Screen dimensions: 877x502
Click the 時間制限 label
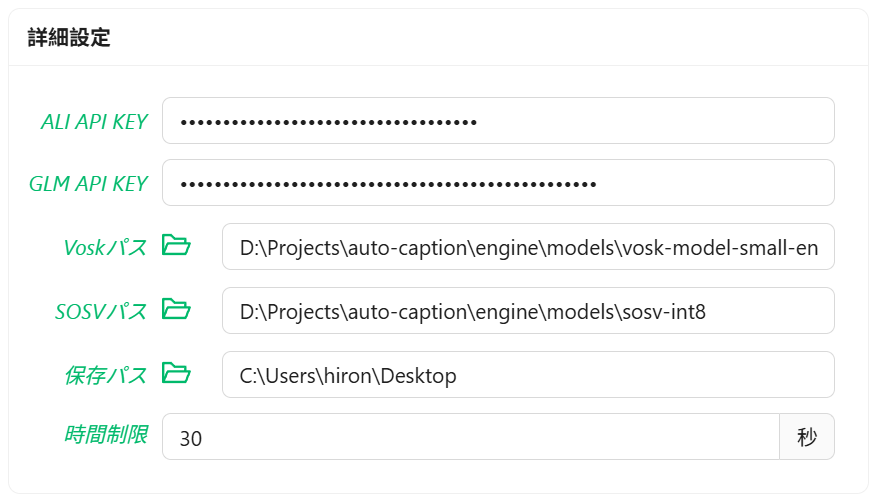[x=106, y=435]
